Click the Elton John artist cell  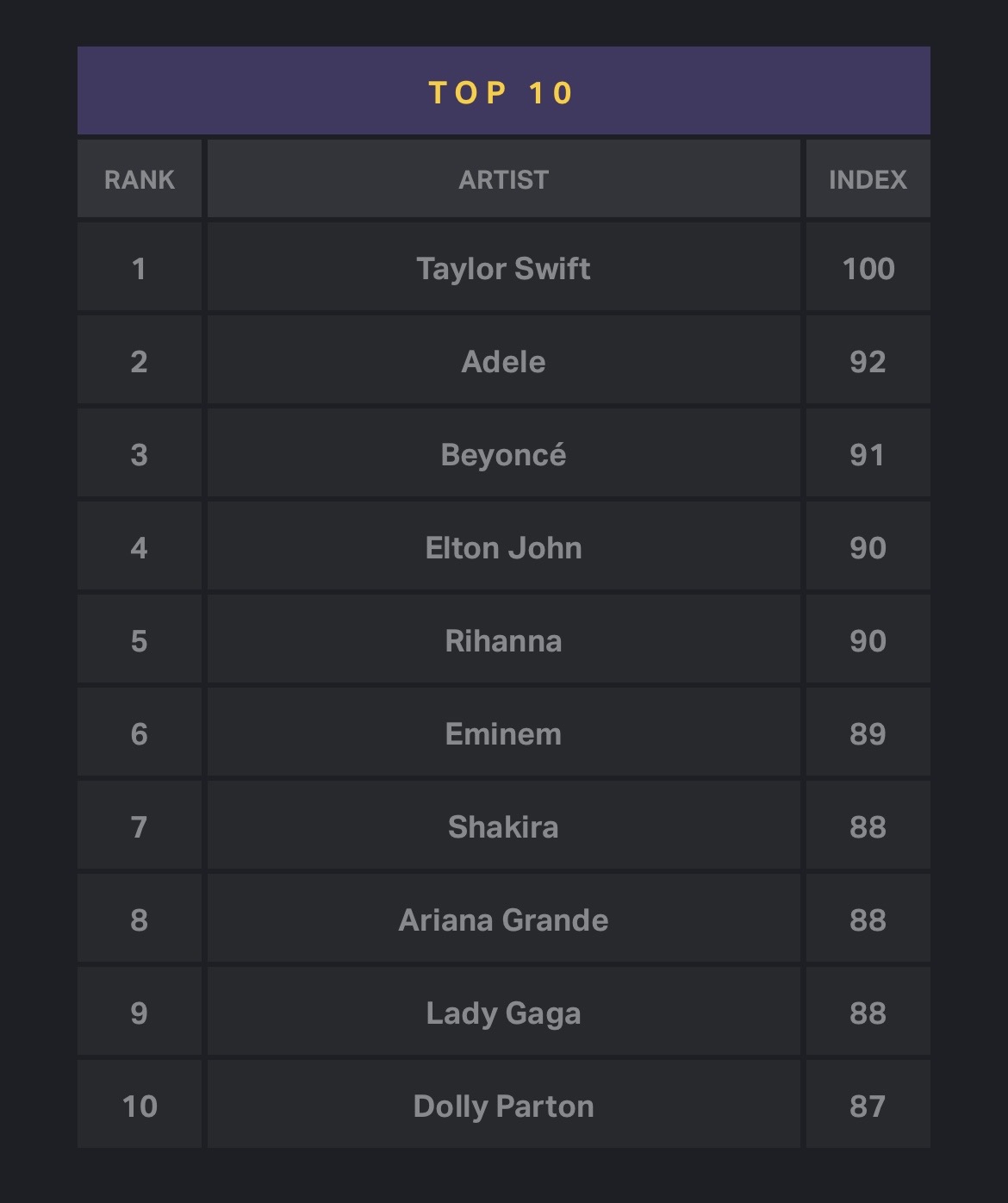[x=504, y=547]
